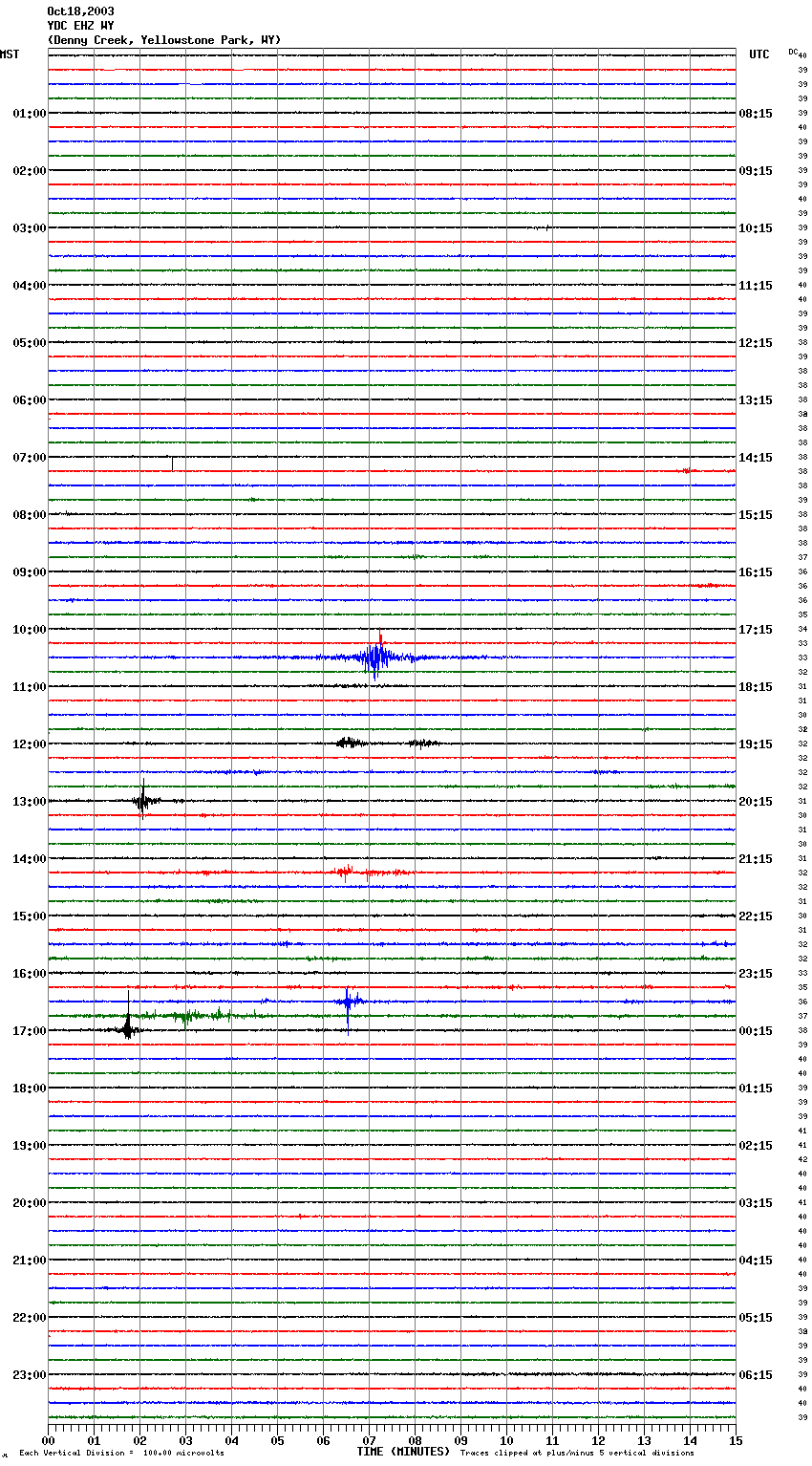Viewport: 812px width, 1466px height.
Task: Select the 12:00 MST time label
Action: pos(30,744)
